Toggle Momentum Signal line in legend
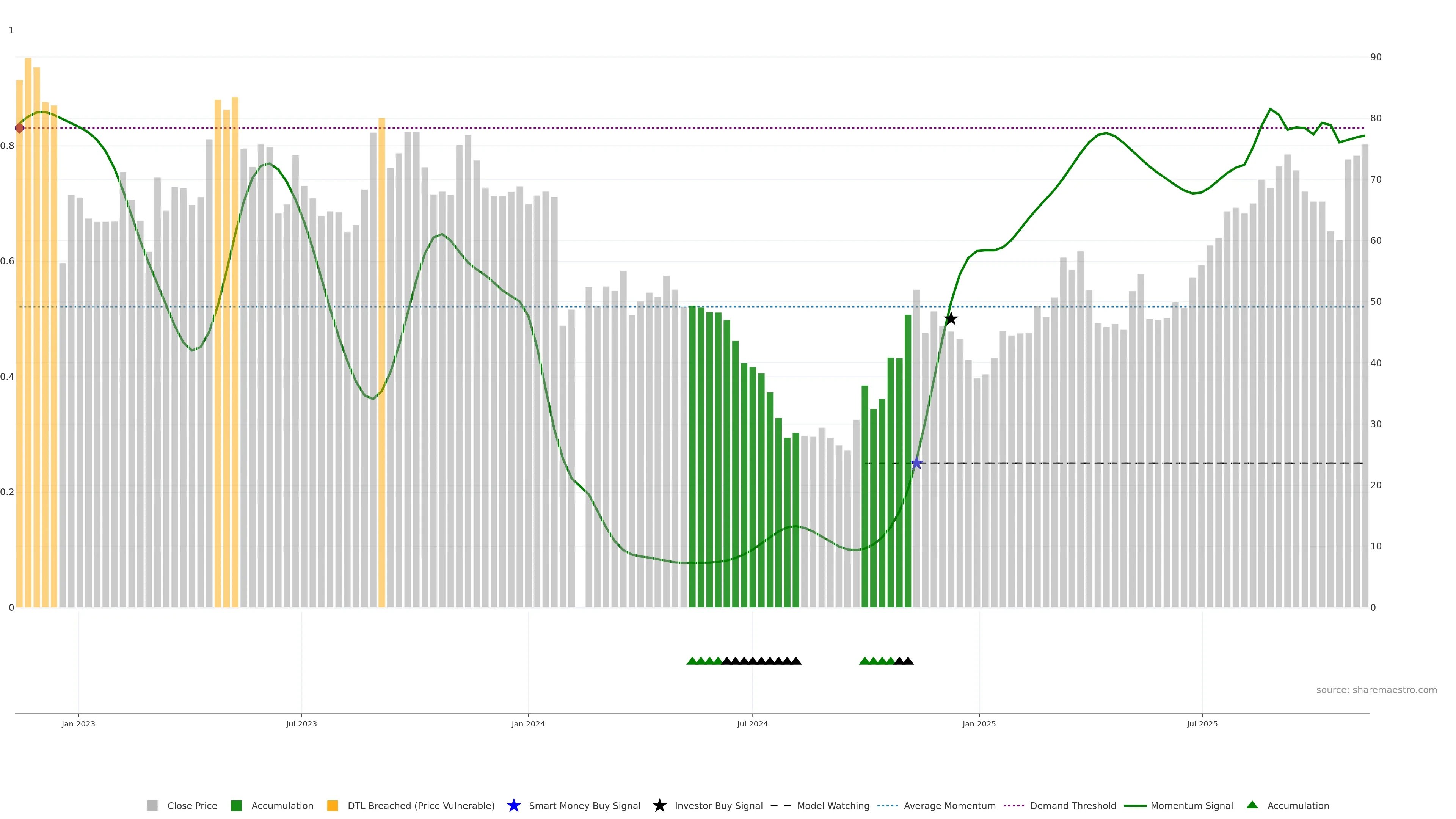Image resolution: width=1456 pixels, height=819 pixels. [1191, 805]
